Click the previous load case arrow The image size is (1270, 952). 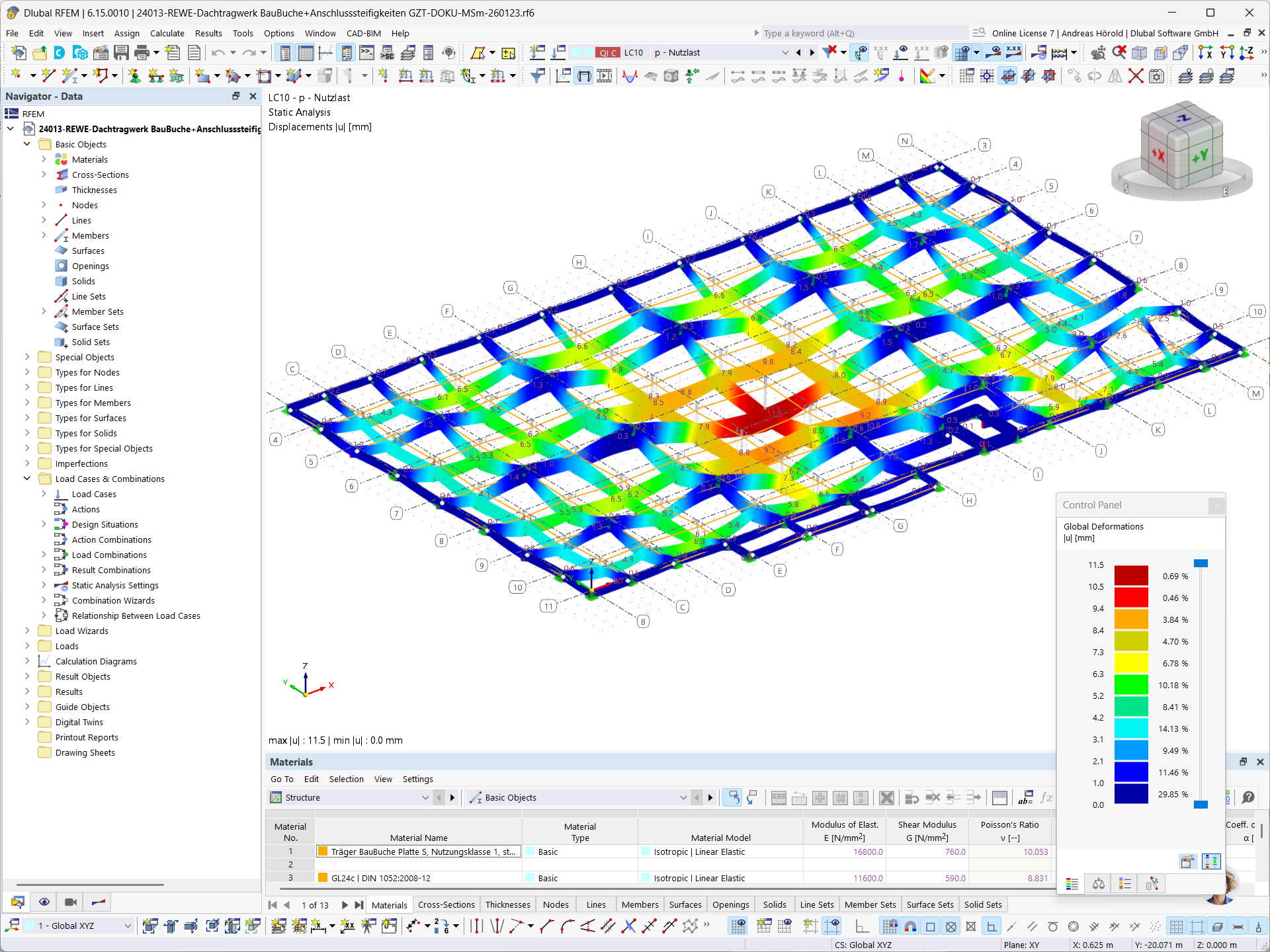[798, 53]
